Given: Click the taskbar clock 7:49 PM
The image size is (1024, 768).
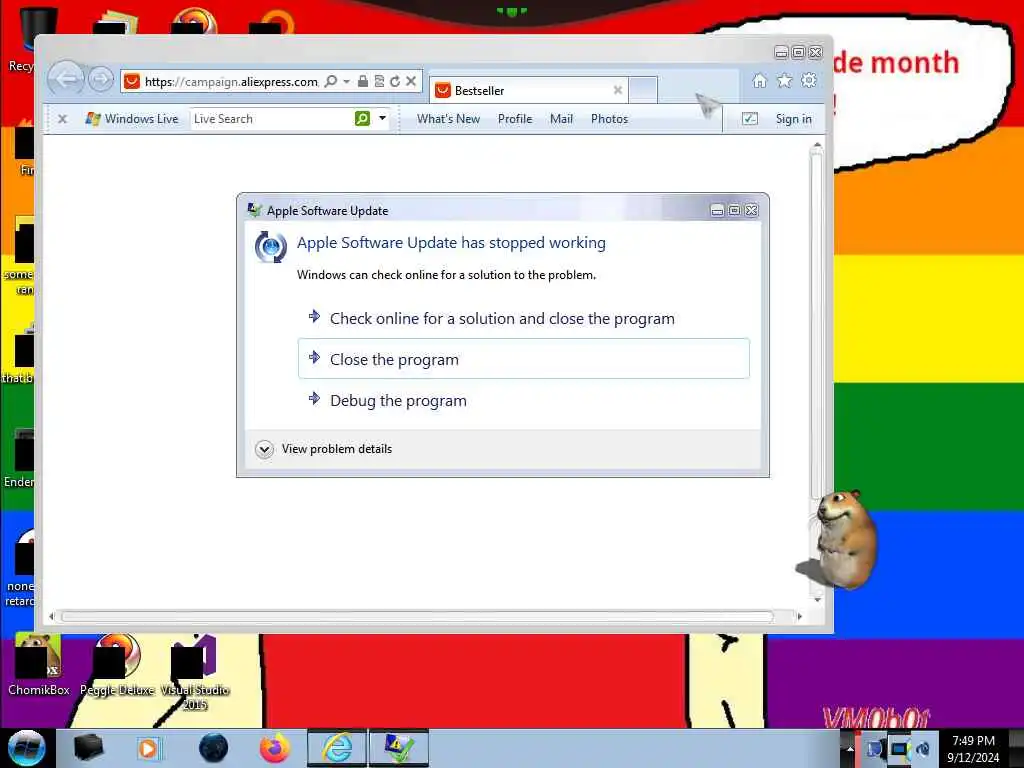Looking at the screenshot, I should [x=973, y=741].
